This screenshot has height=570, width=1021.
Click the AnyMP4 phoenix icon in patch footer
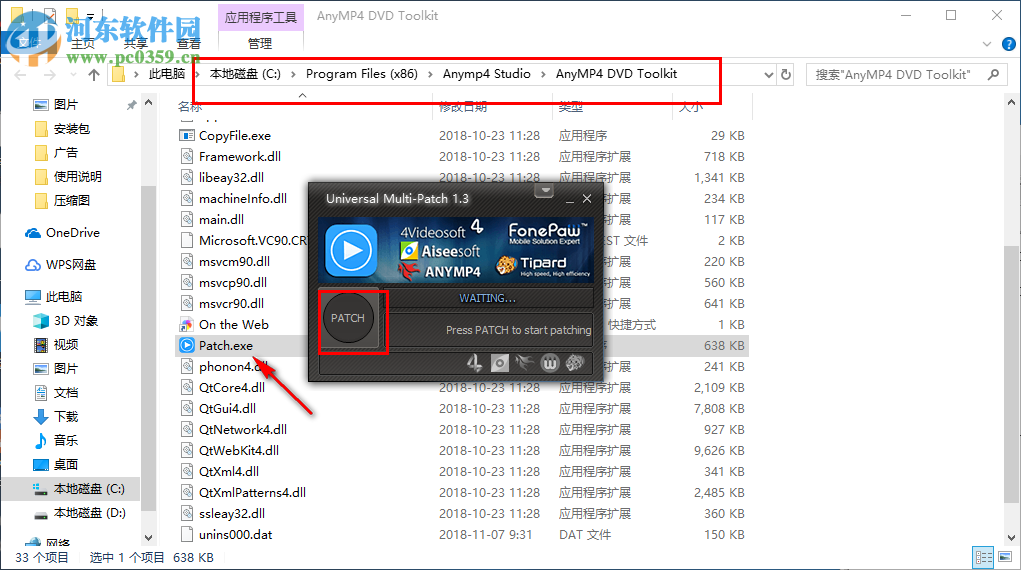pyautogui.click(x=524, y=362)
